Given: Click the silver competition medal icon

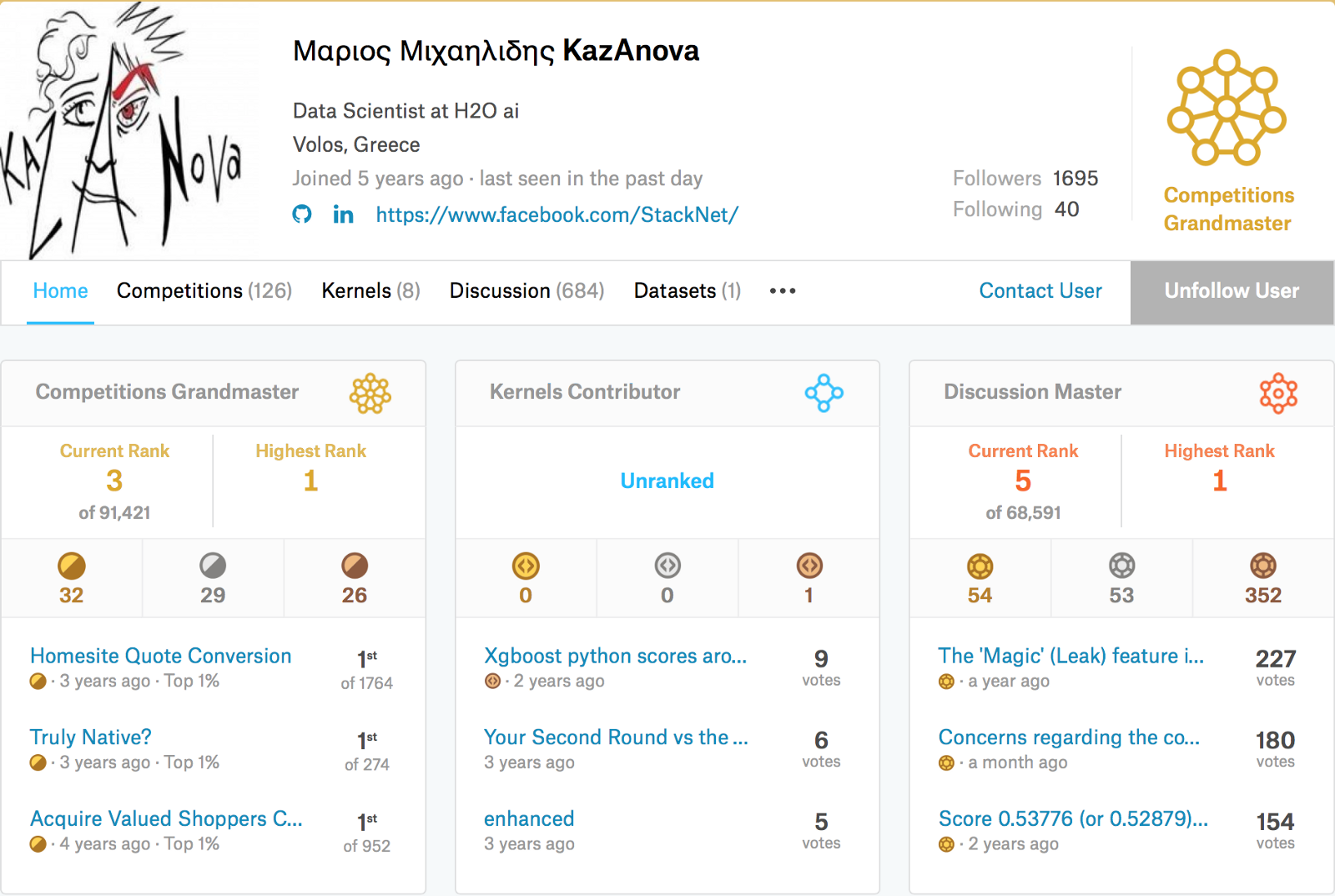Looking at the screenshot, I should pyautogui.click(x=213, y=566).
